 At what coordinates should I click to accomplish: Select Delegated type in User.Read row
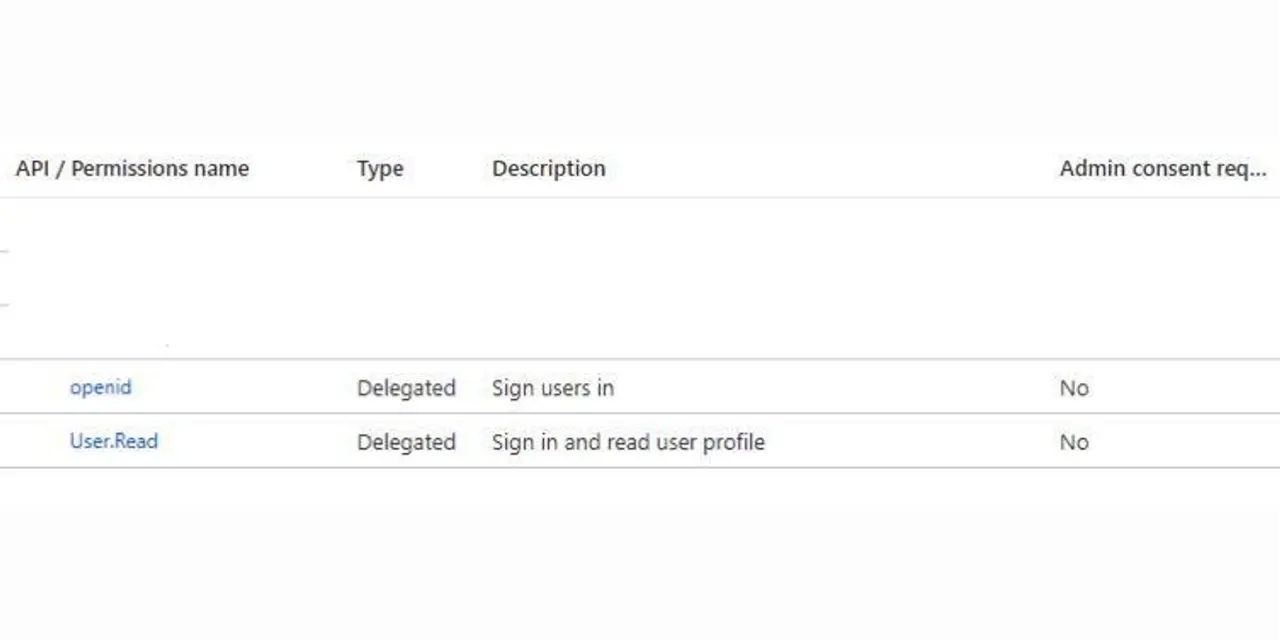tap(406, 442)
